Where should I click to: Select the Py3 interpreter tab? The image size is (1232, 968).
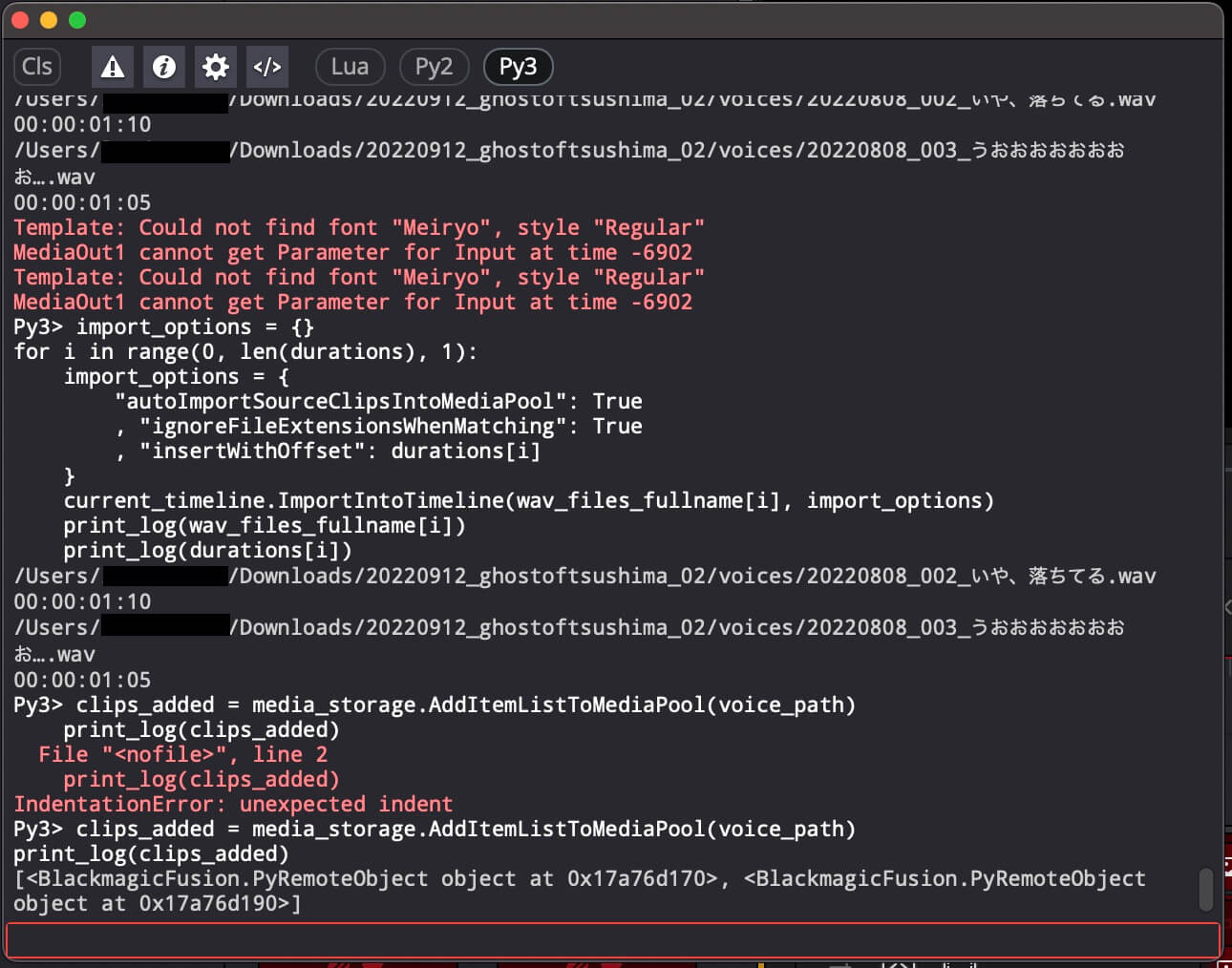coord(518,67)
